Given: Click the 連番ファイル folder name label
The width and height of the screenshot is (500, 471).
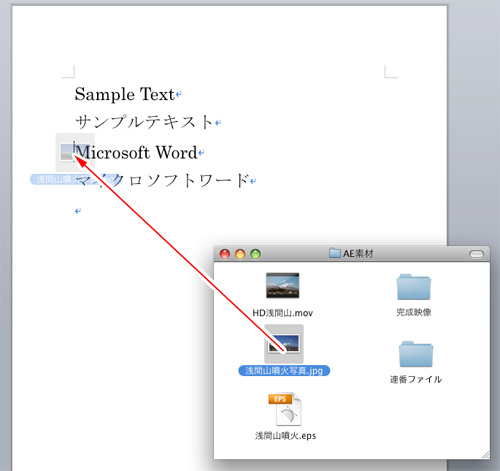Looking at the screenshot, I should click(x=416, y=379).
